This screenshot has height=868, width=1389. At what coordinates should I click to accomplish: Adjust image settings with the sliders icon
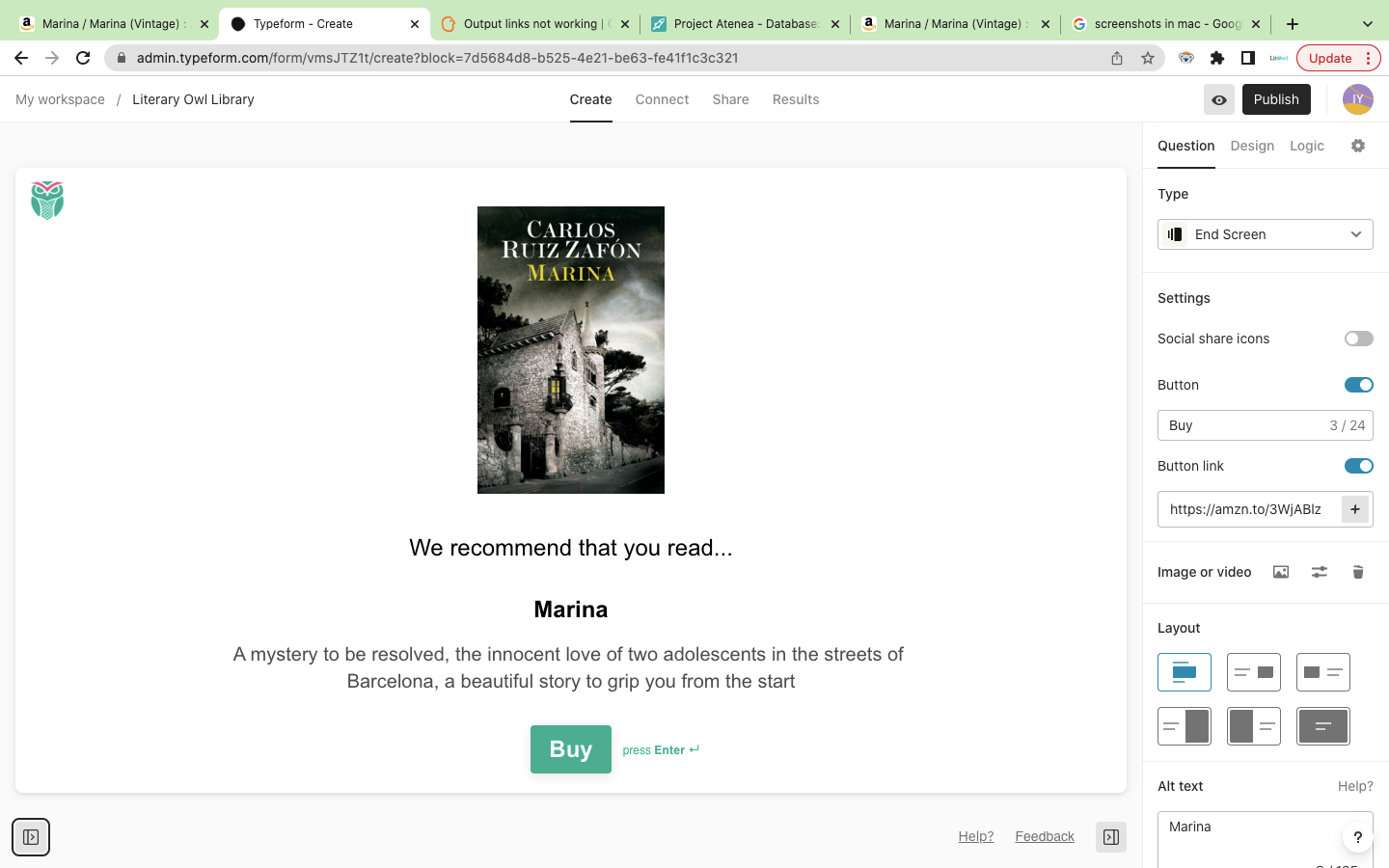point(1320,572)
